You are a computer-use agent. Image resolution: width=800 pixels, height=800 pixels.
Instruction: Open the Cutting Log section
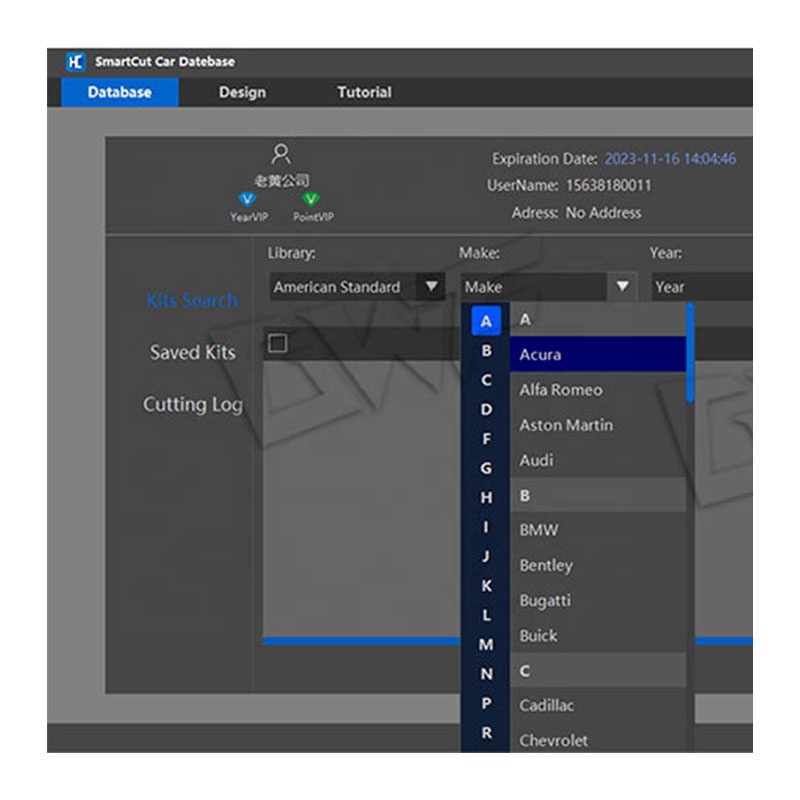tap(192, 405)
